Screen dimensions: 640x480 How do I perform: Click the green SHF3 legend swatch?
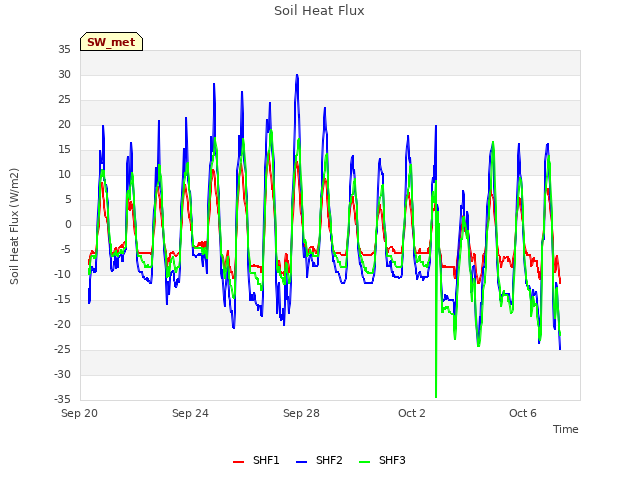[x=364, y=462]
